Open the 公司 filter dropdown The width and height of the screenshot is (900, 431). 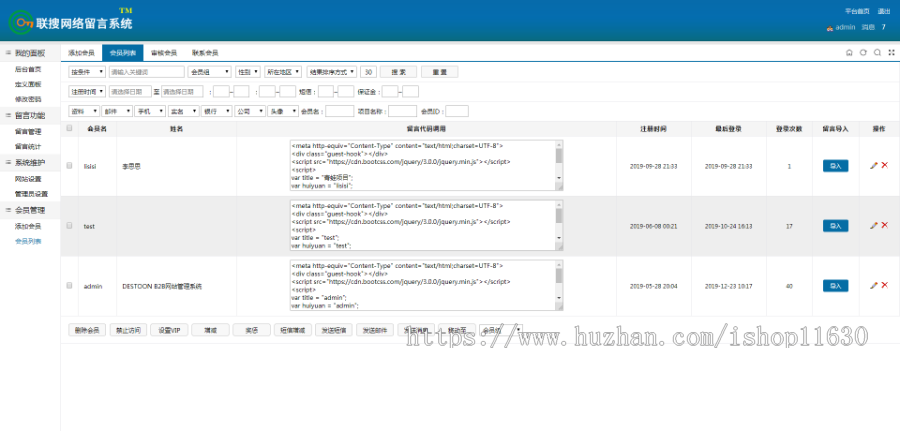(250, 111)
